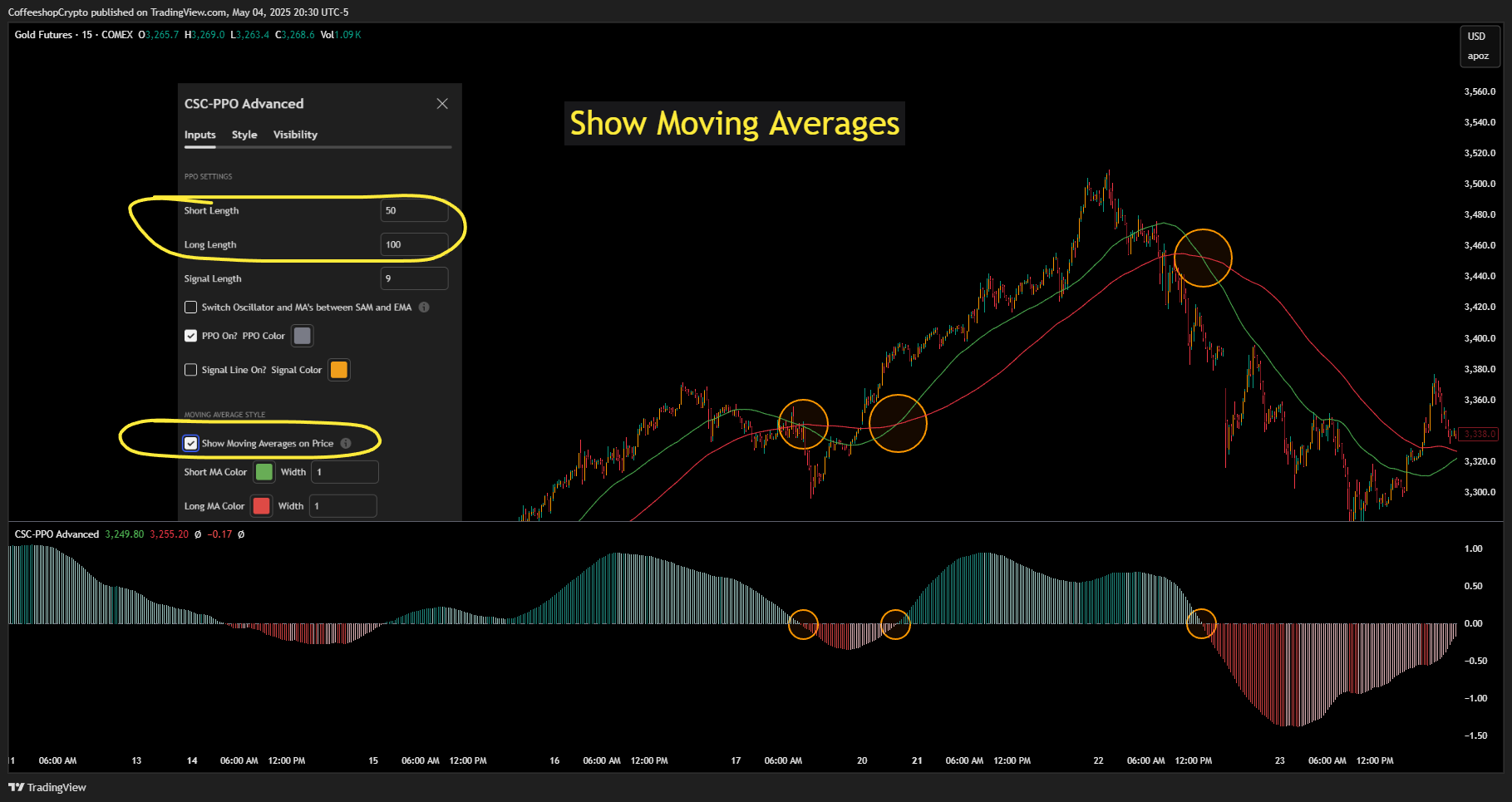The height and width of the screenshot is (802, 1512).
Task: Enable Switch Oscillator between SAM and EMA
Action: click(191, 308)
